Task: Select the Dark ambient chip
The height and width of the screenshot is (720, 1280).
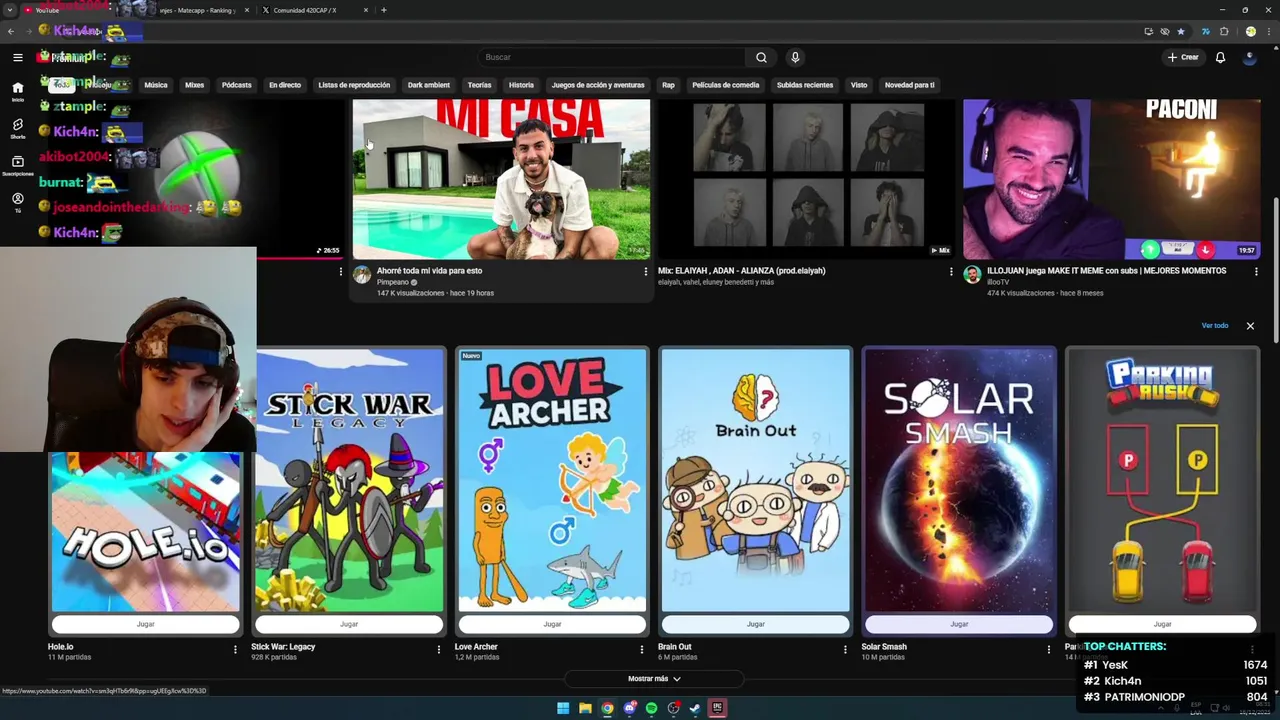Action: tap(428, 85)
